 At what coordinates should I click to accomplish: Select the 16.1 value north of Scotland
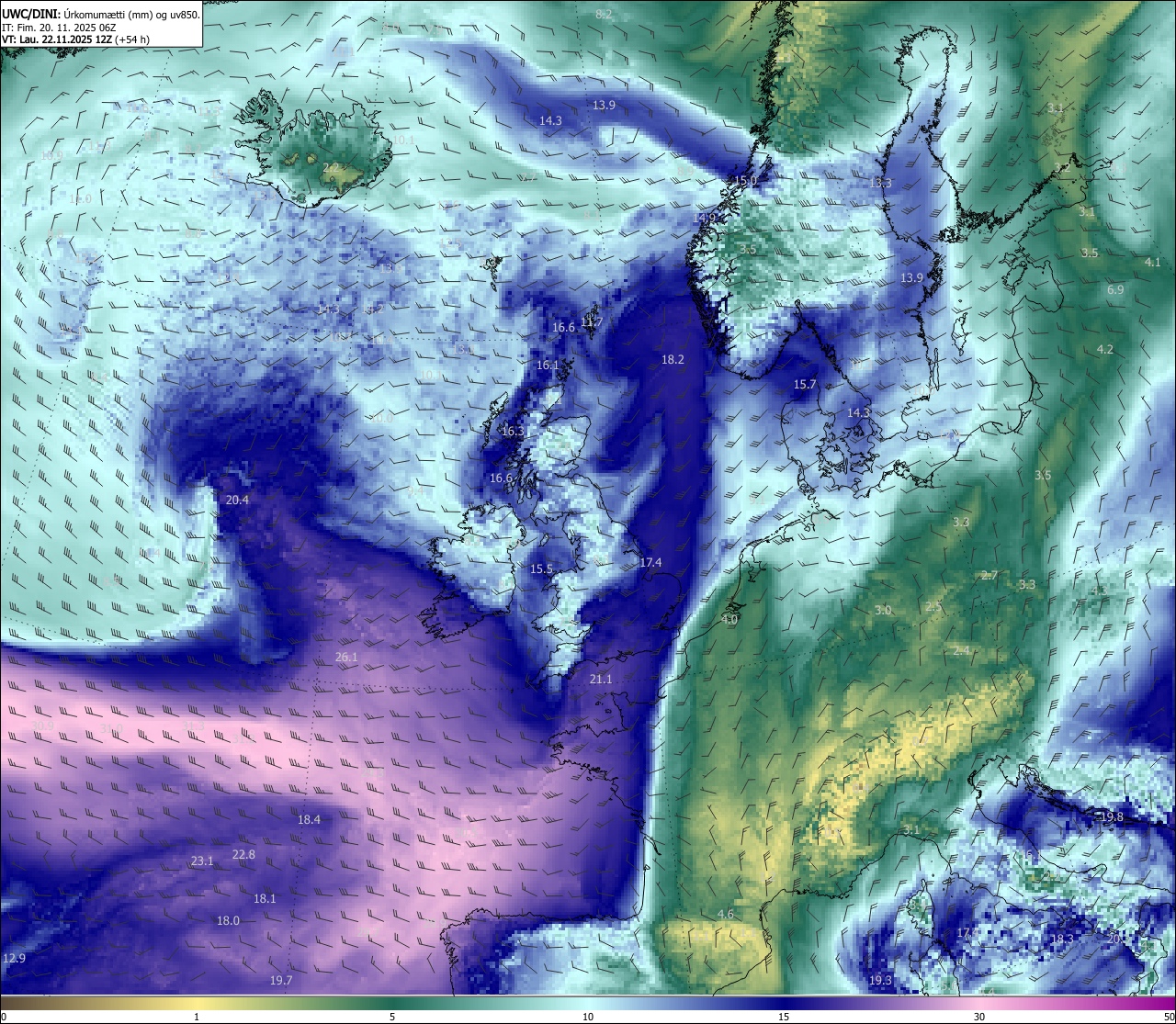pyautogui.click(x=548, y=365)
